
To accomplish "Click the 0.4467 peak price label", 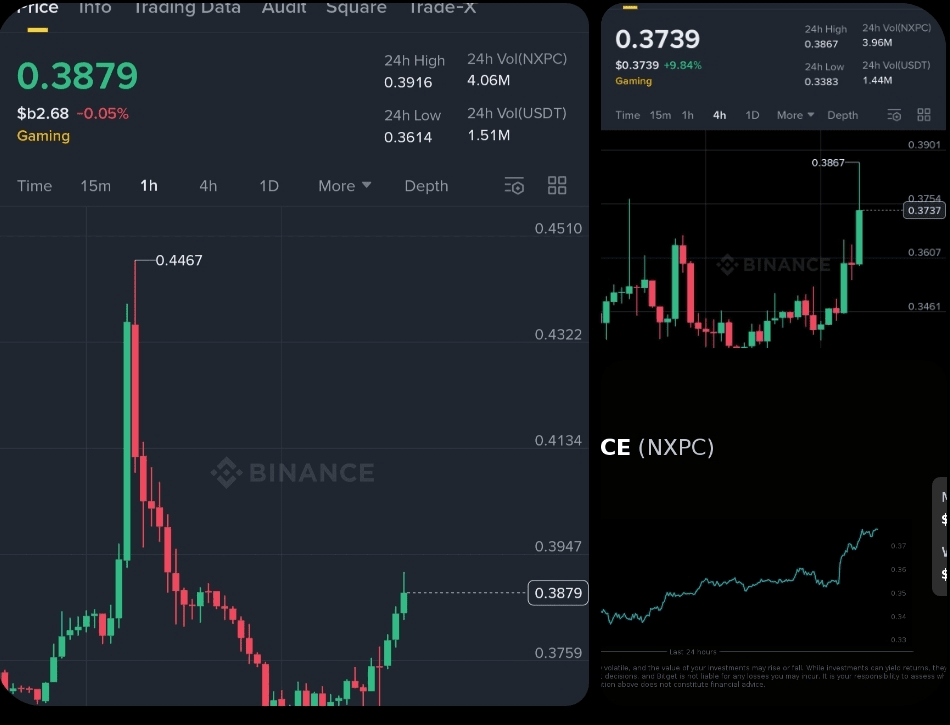I will click(x=179, y=260).
